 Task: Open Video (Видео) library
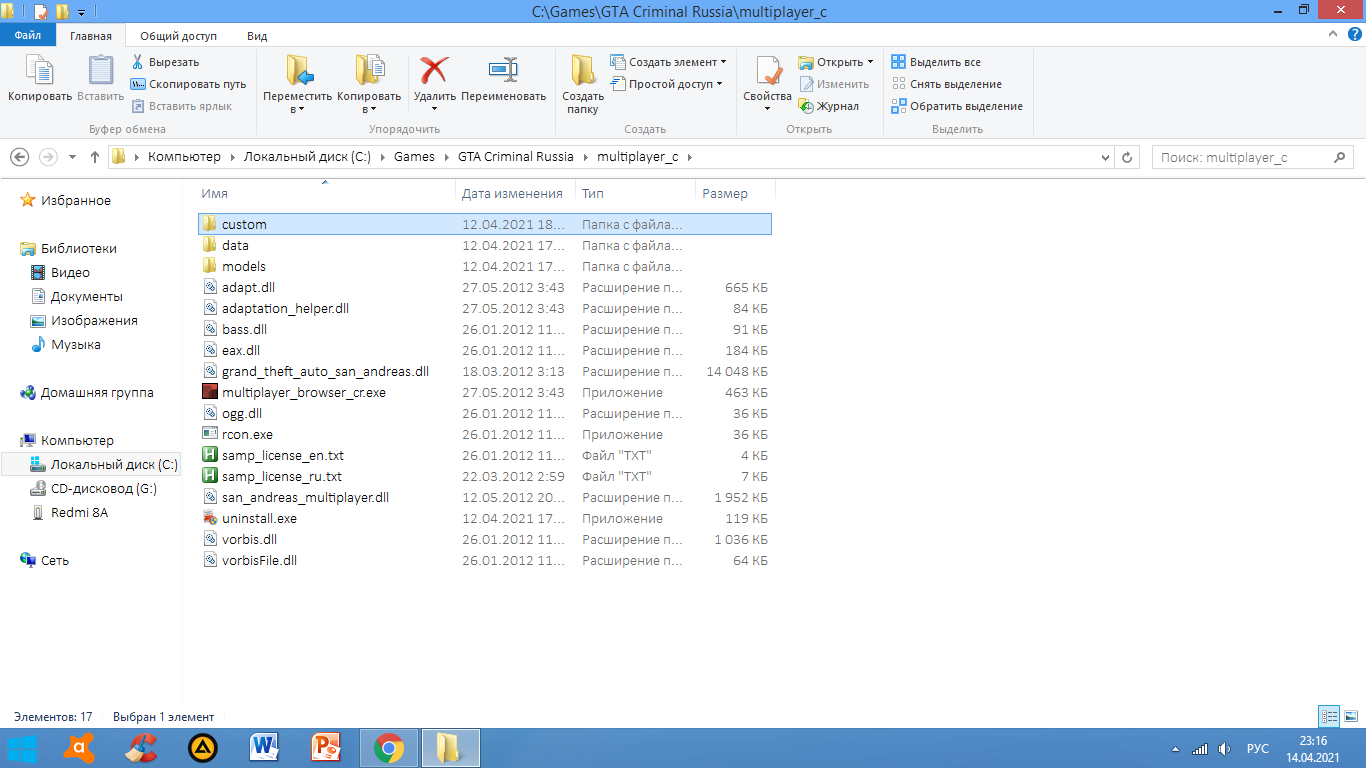[60, 272]
